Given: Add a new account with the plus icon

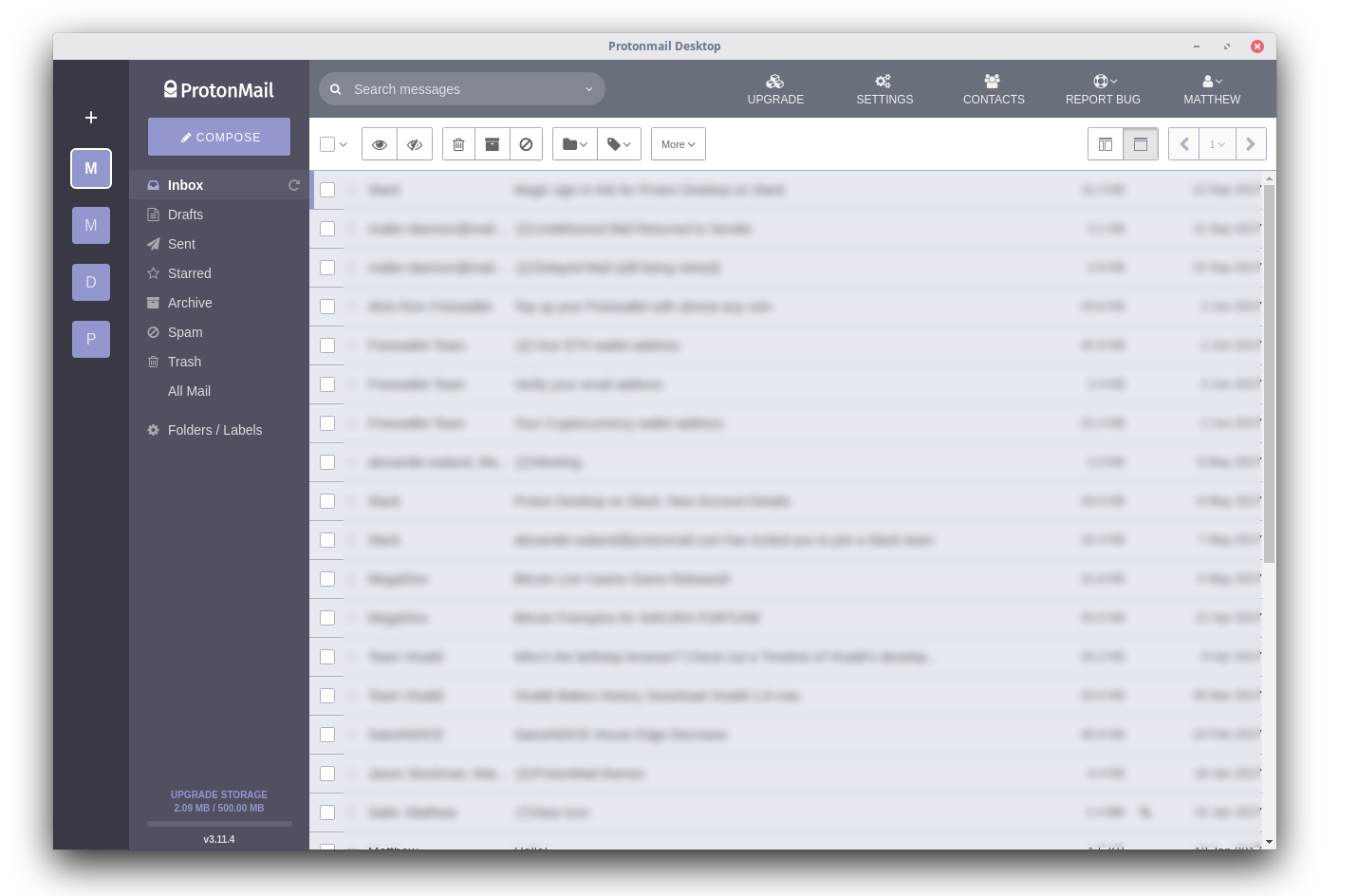Looking at the screenshot, I should click(91, 118).
